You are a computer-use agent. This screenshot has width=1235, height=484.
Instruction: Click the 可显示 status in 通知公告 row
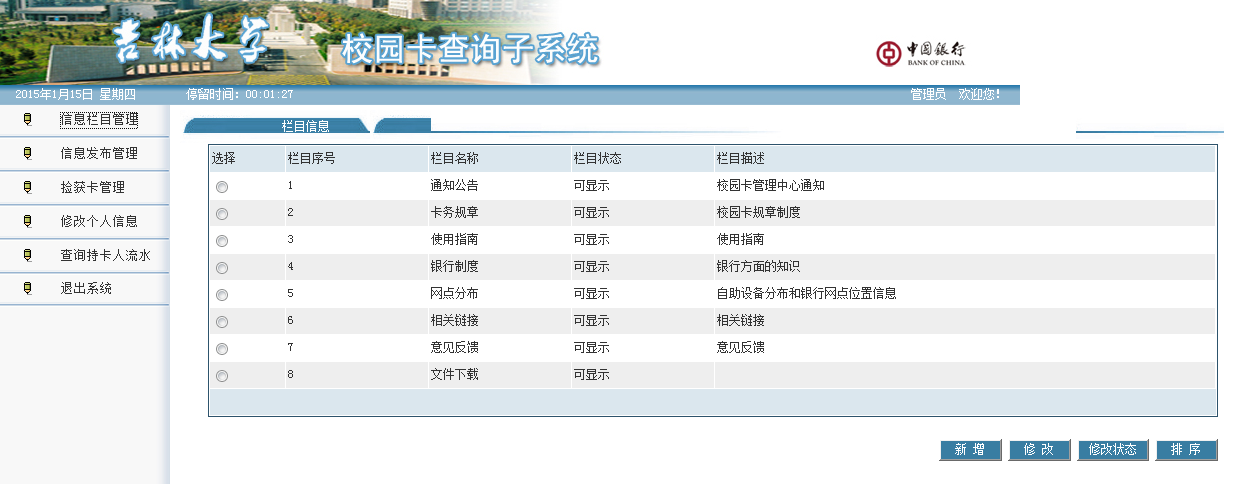pyautogui.click(x=592, y=185)
